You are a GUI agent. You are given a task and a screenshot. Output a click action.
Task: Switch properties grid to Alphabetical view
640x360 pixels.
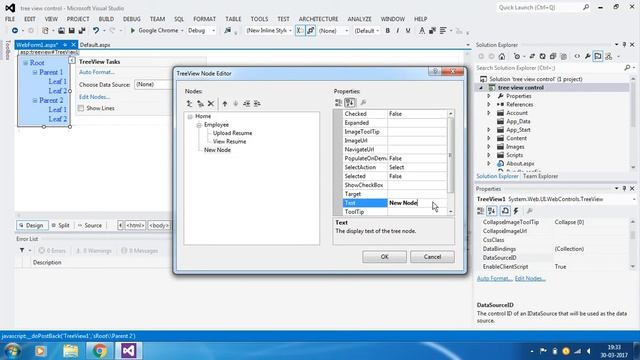coord(350,103)
